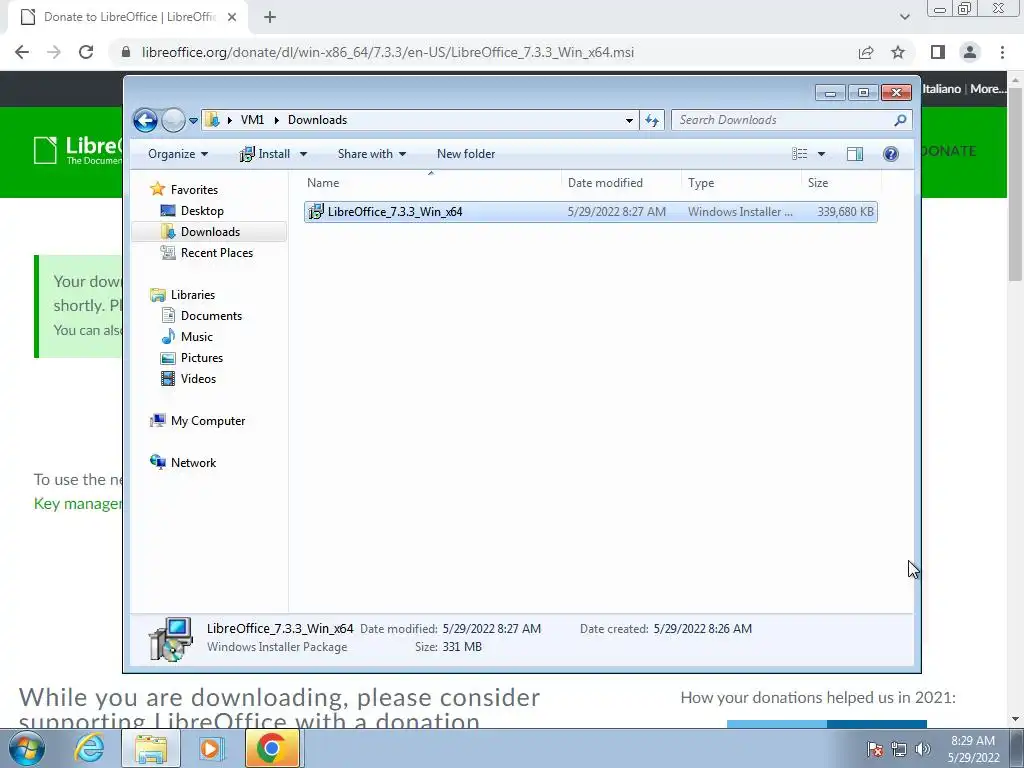Open Chrome's three-dot menu

click(x=1002, y=52)
